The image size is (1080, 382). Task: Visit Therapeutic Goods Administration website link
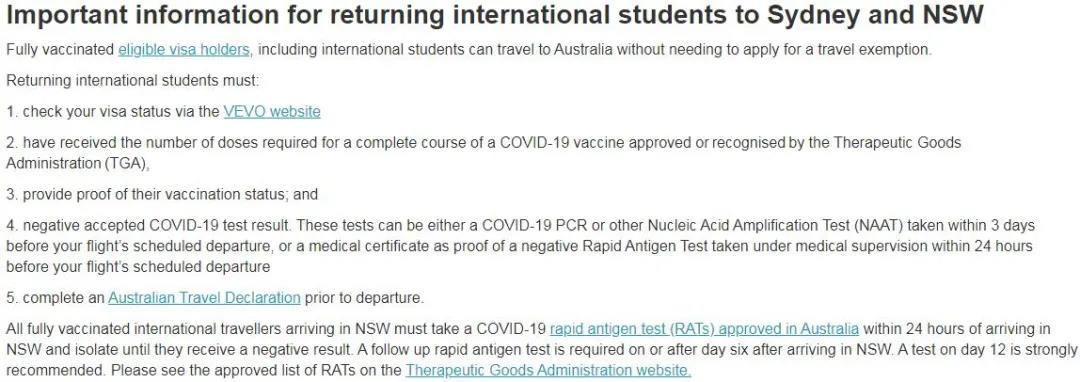(548, 370)
